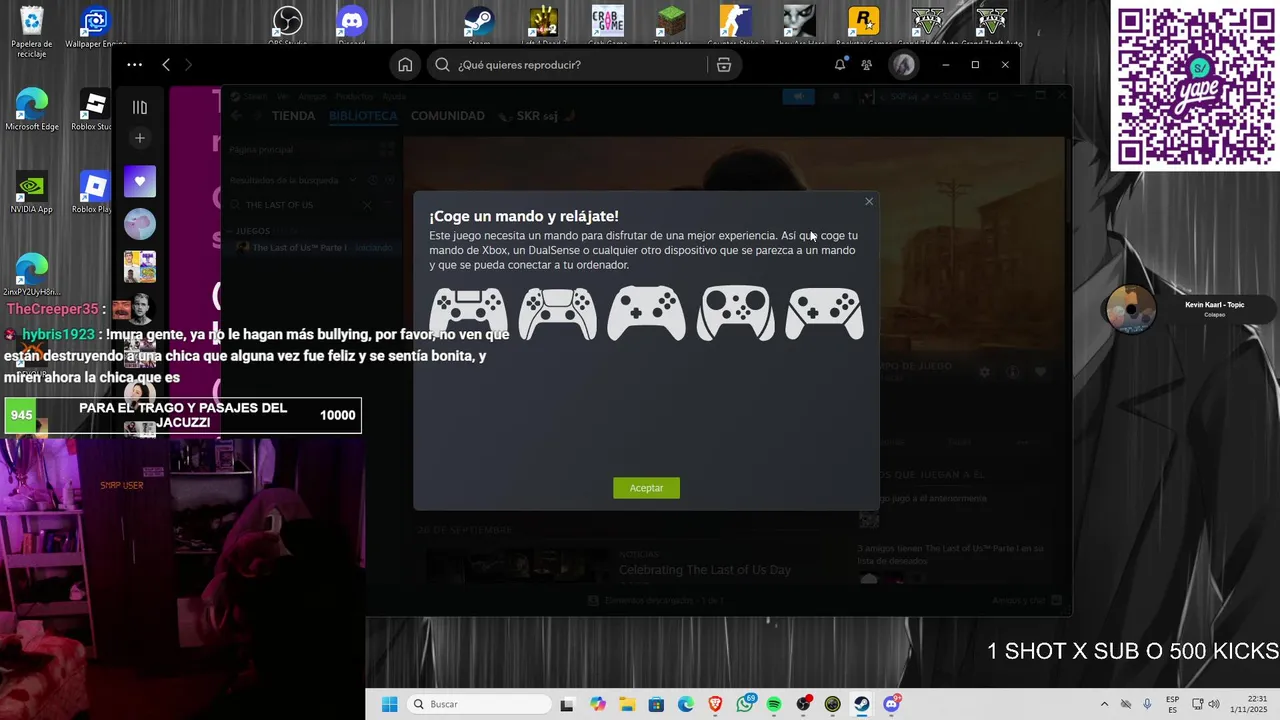Open Liked Songs in Spotify sidebar
1280x720 pixels.
click(x=140, y=181)
